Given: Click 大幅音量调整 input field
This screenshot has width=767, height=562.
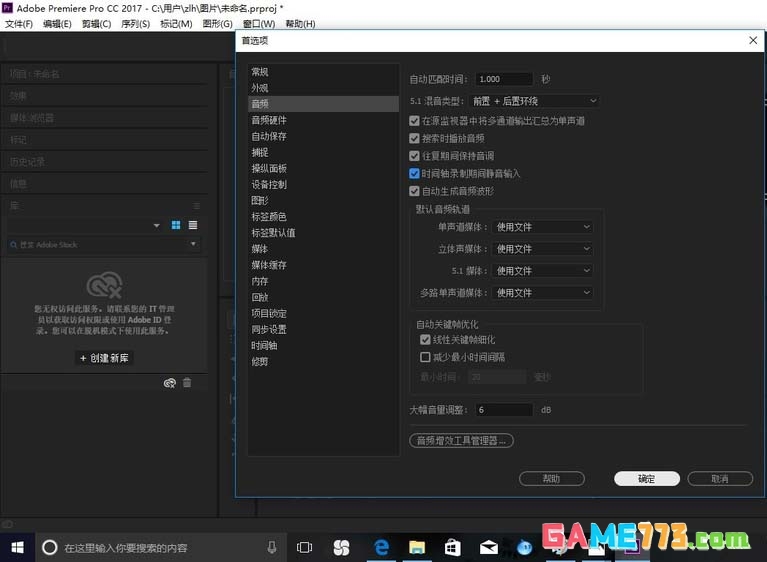Looking at the screenshot, I should pyautogui.click(x=504, y=410).
